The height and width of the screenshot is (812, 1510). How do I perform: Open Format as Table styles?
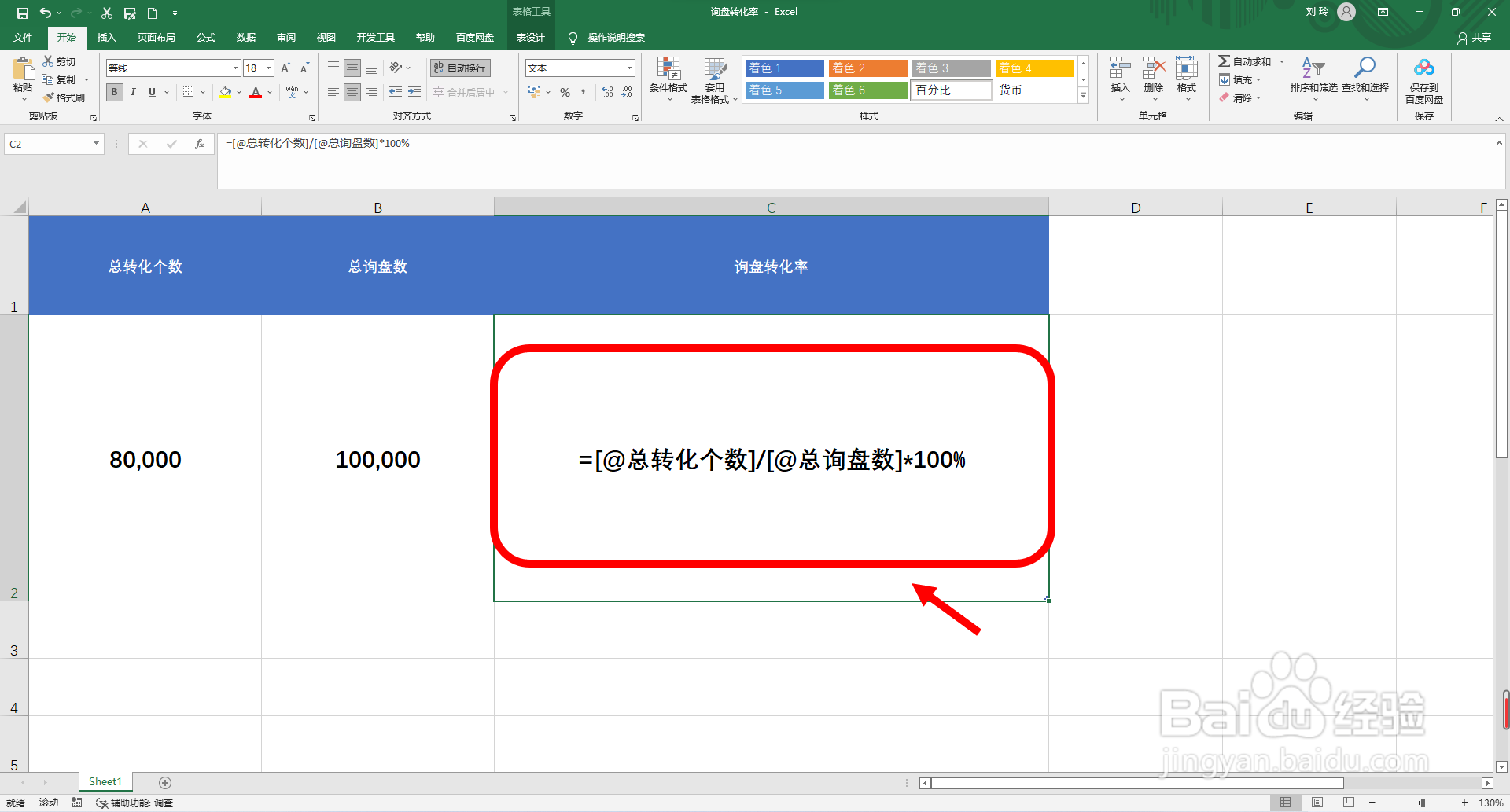[714, 80]
